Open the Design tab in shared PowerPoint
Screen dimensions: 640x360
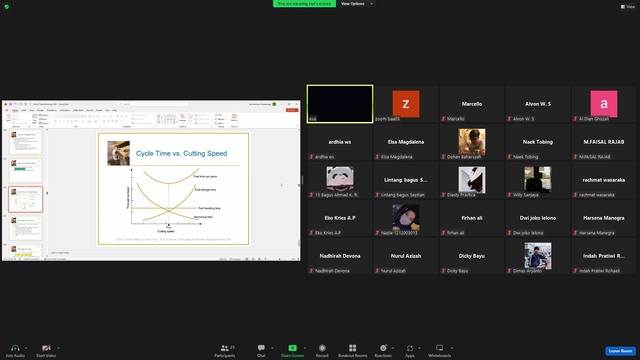[x=40, y=110]
